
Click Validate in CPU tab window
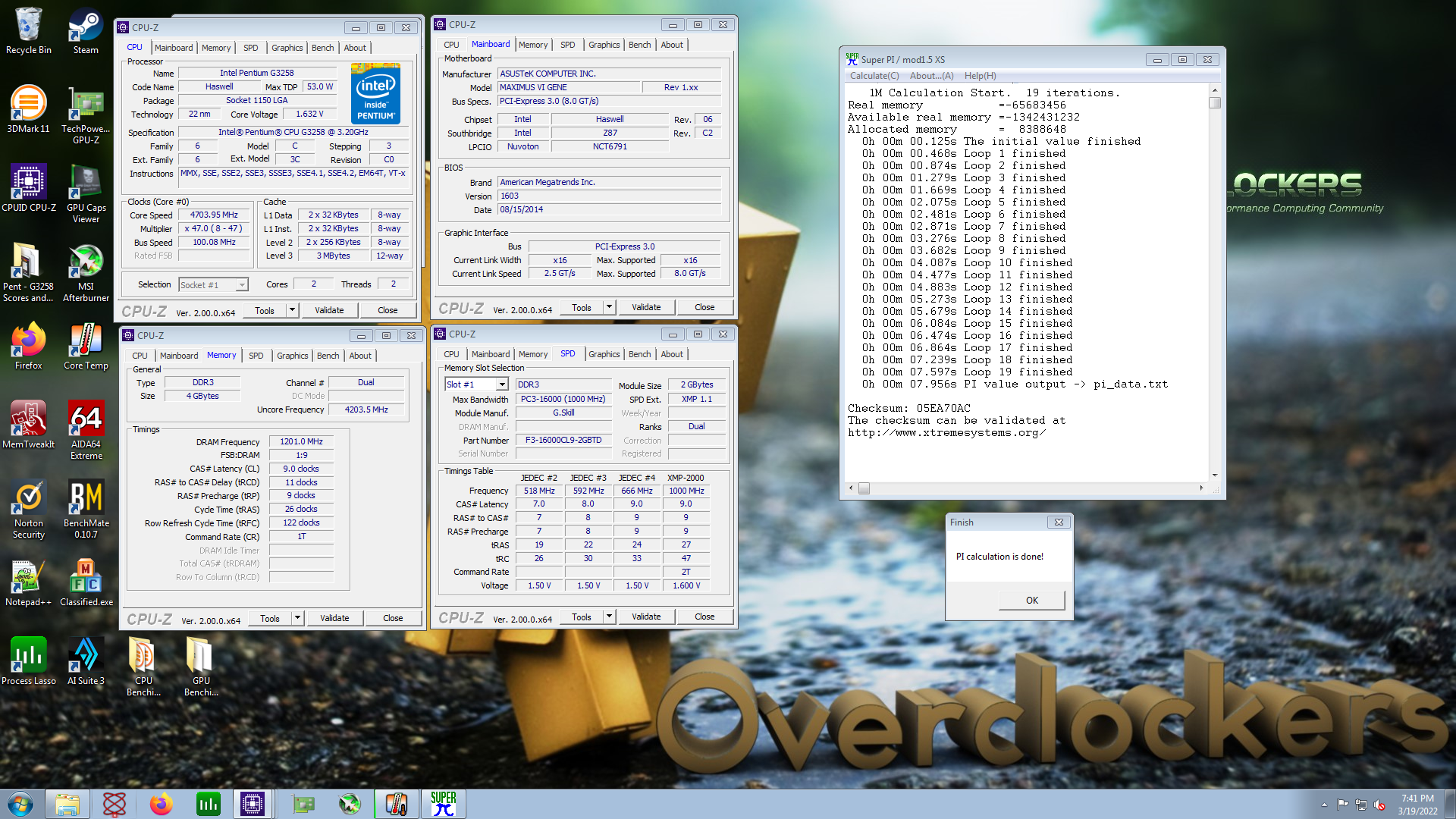tap(329, 310)
